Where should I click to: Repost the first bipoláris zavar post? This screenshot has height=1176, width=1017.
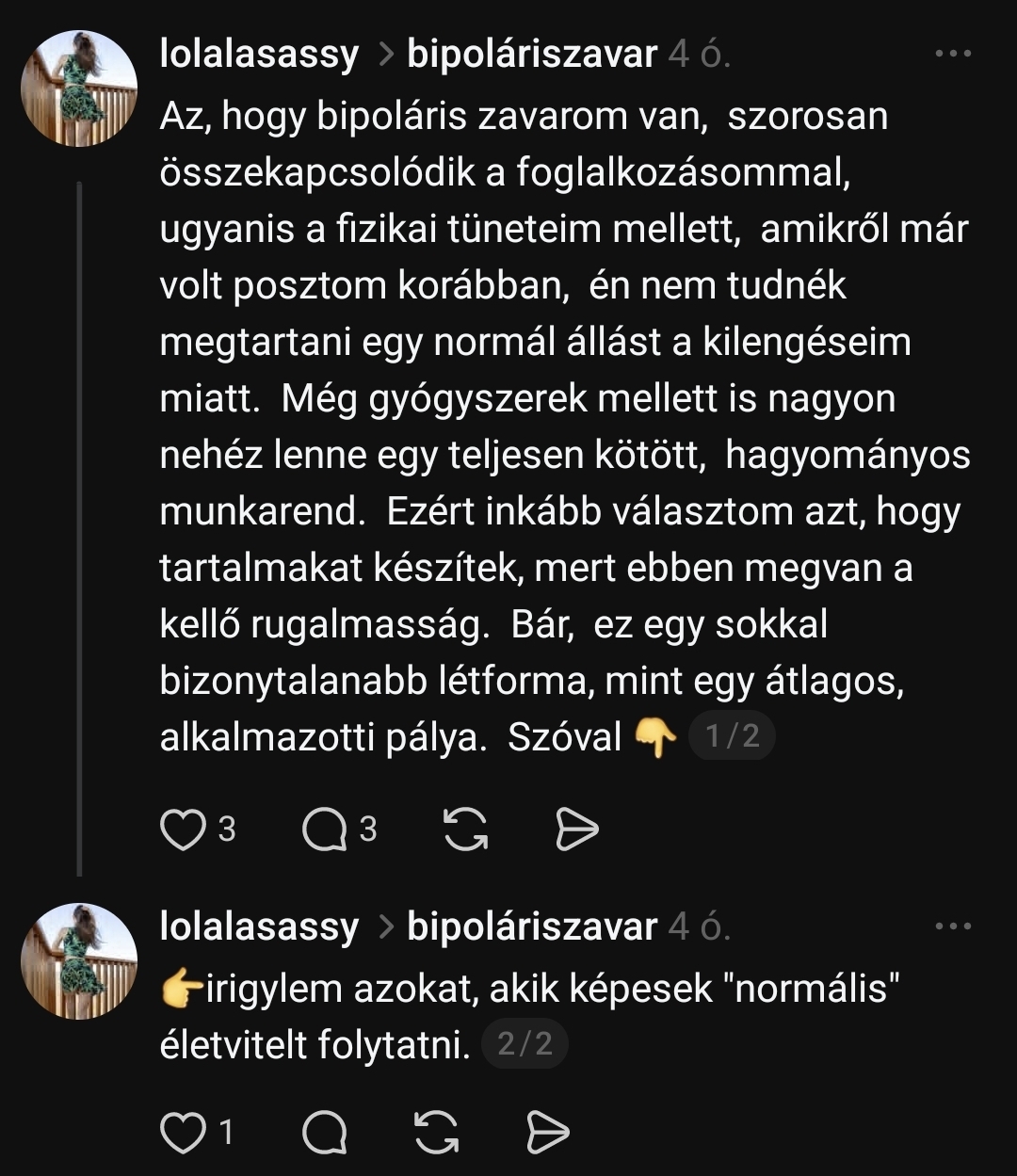point(465,830)
